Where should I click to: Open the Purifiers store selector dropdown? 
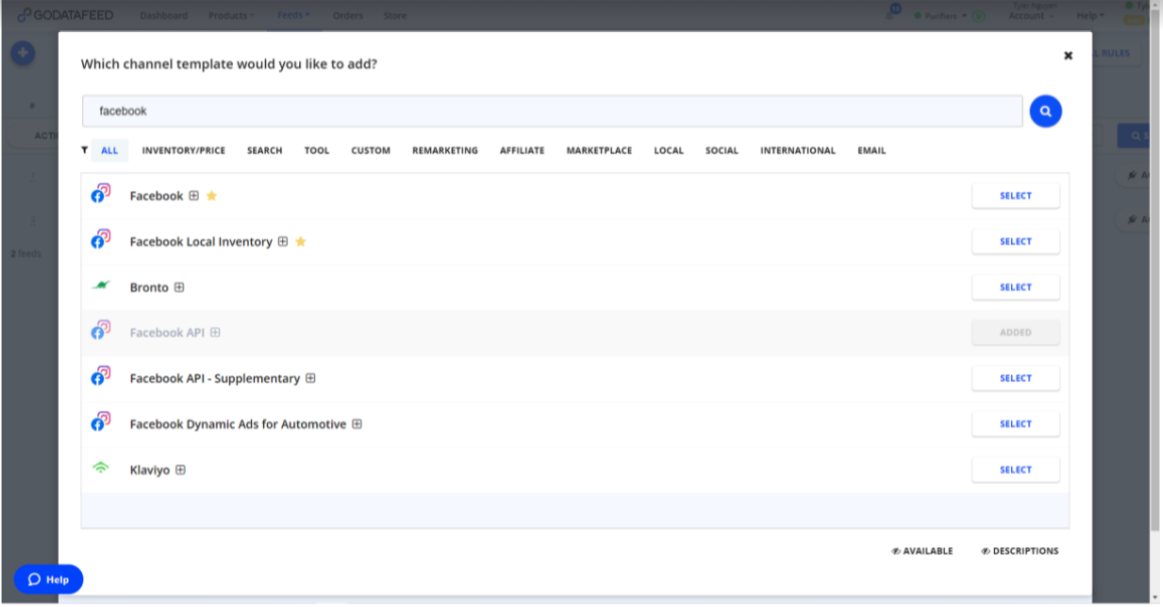click(x=940, y=16)
